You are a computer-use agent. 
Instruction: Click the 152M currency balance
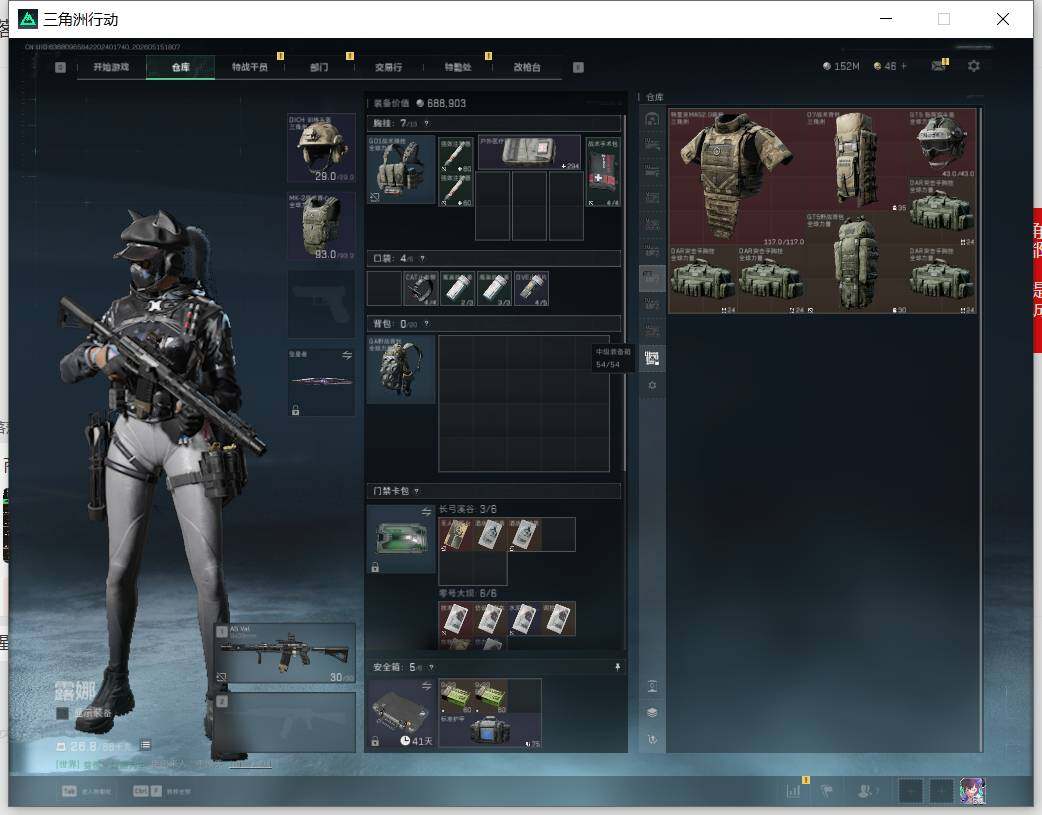click(x=841, y=66)
